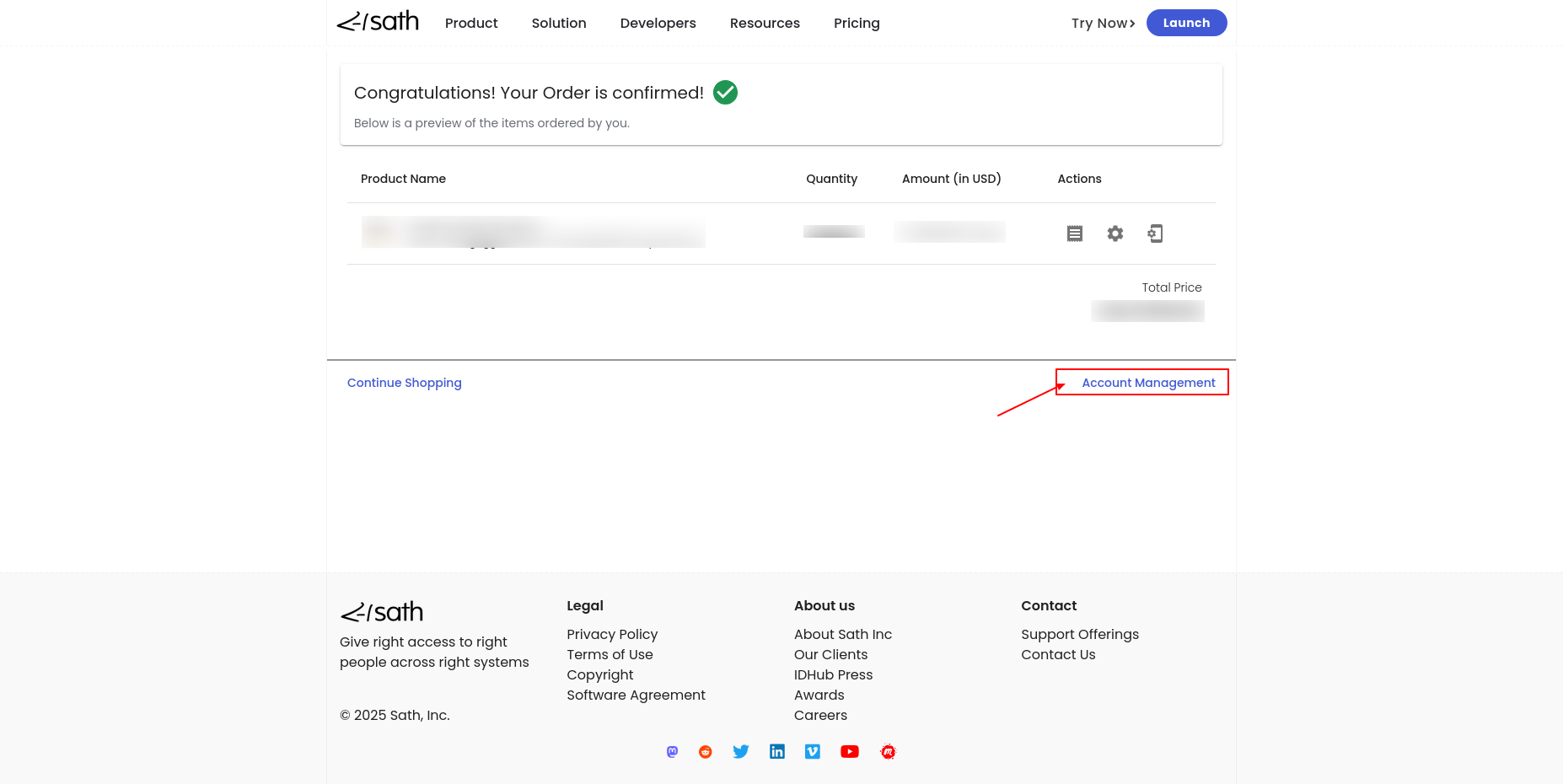Open the Solution navigation menu

coord(559,24)
